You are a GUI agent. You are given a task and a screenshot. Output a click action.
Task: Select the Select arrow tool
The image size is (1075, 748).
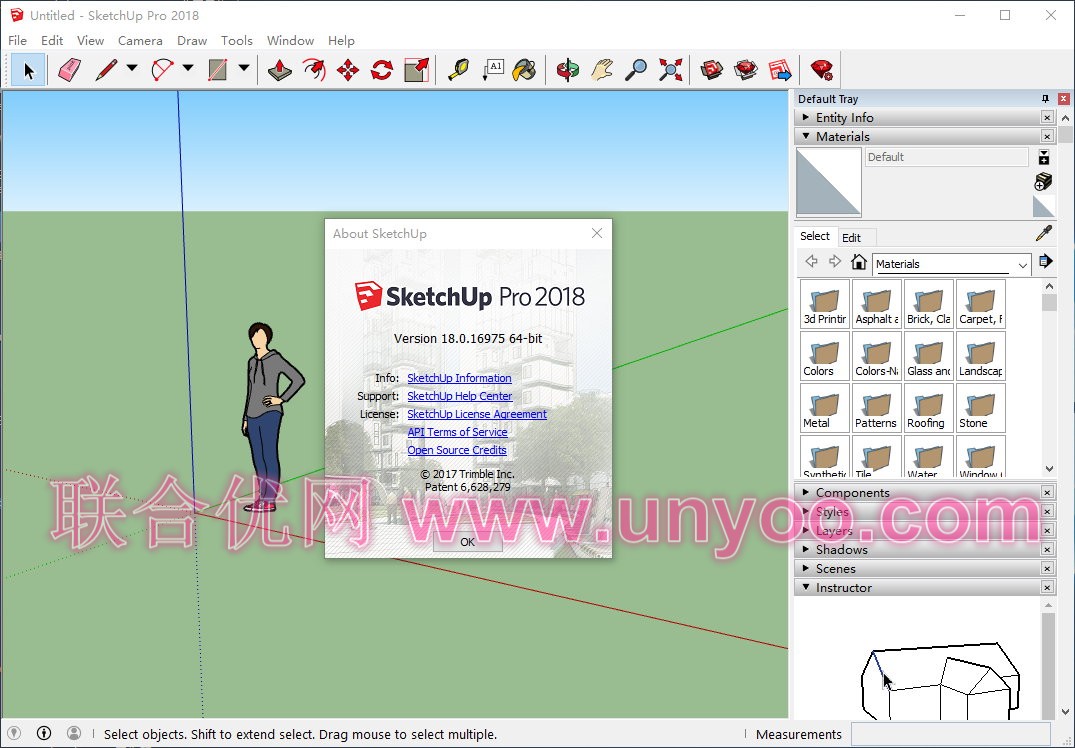28,70
